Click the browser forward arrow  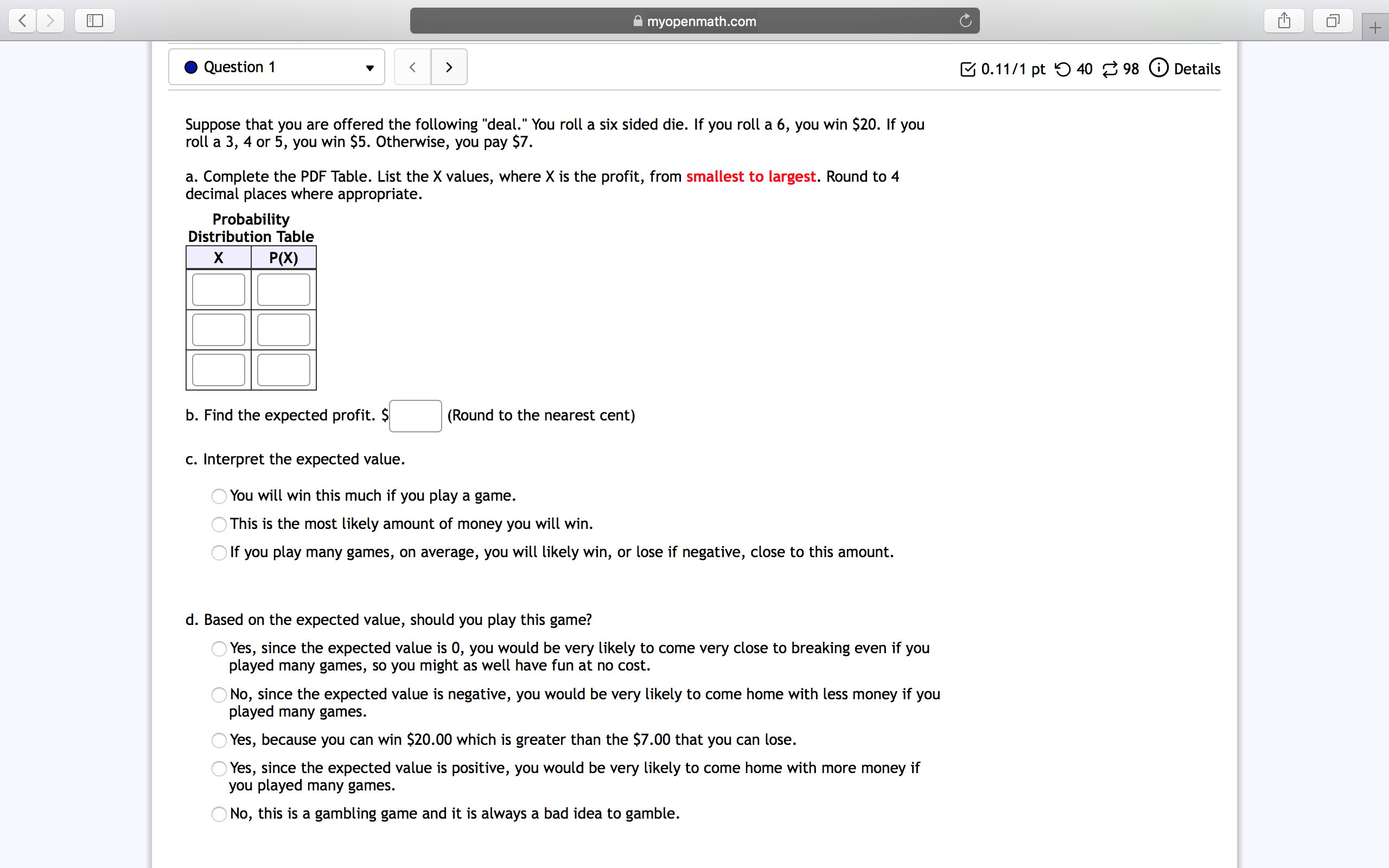tap(50, 21)
